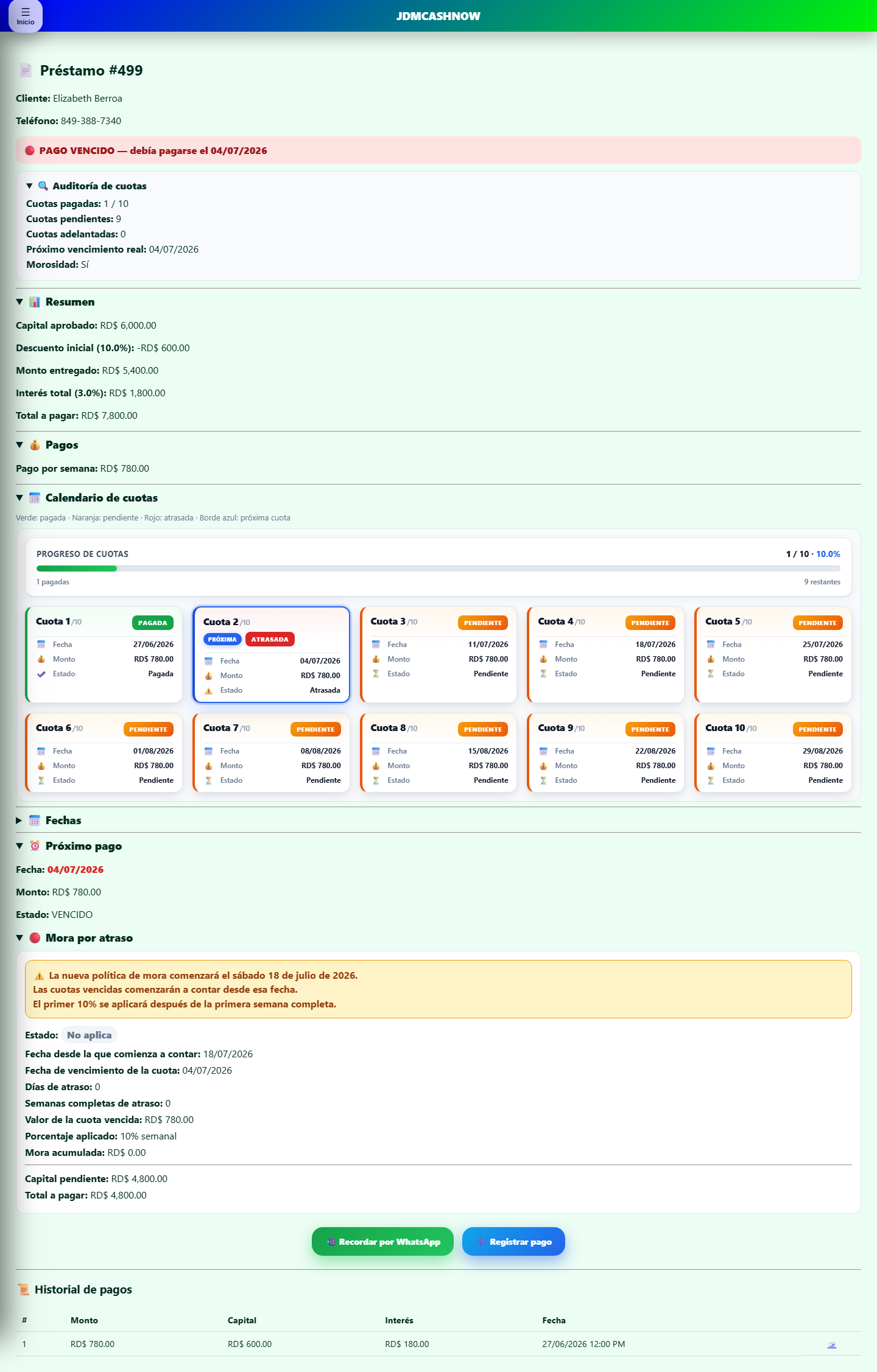The image size is (877, 1372).
Task: Click the document icon beside Préstamo #499
Action: pyautogui.click(x=26, y=71)
